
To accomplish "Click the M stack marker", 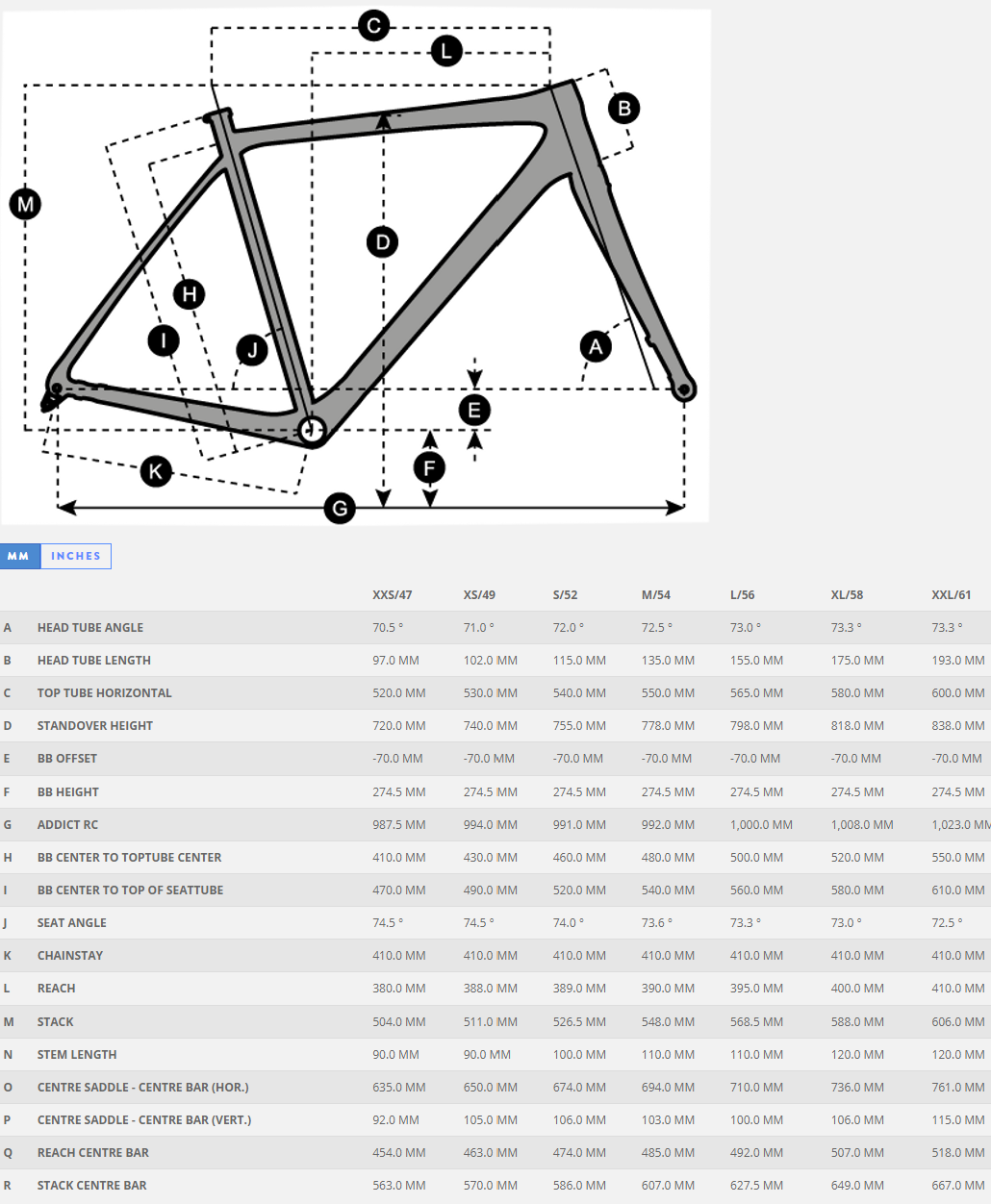I will tap(25, 204).
